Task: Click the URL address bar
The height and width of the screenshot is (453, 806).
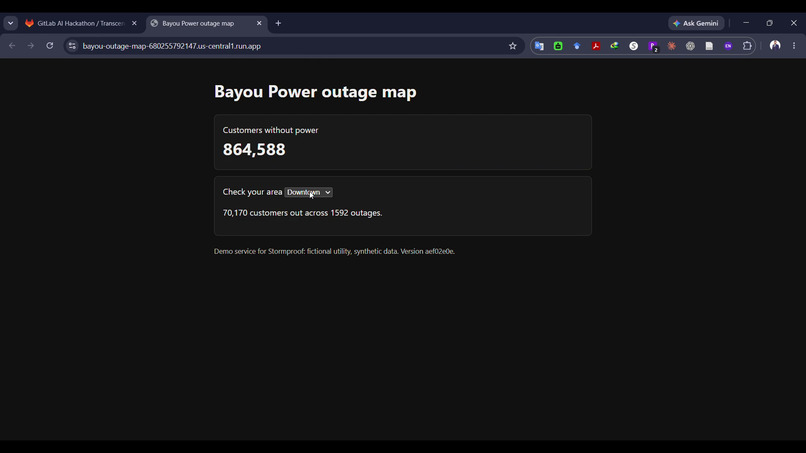Action: [293, 46]
